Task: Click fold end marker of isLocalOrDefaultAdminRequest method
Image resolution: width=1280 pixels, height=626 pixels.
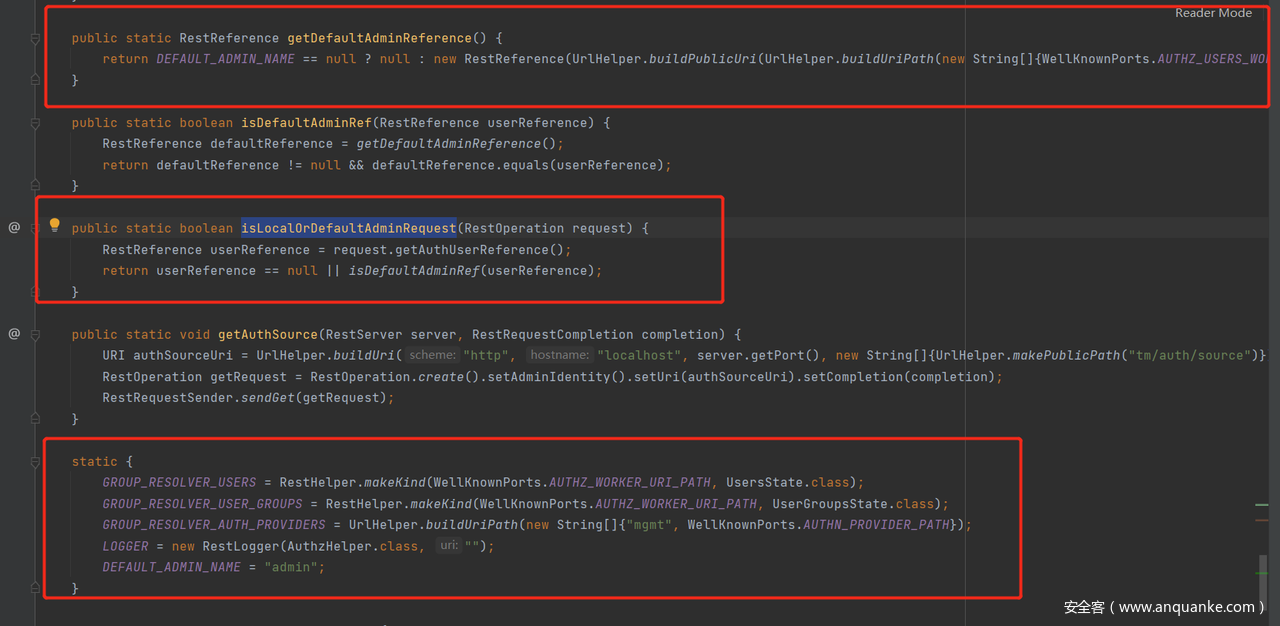Action: coord(35,292)
